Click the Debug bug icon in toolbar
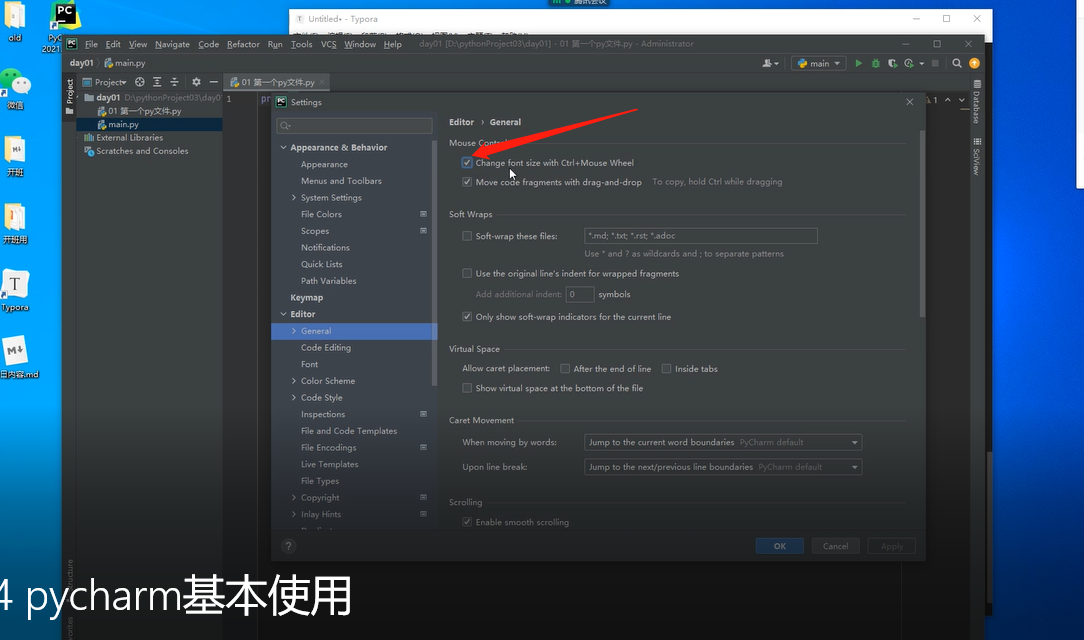 coord(876,63)
